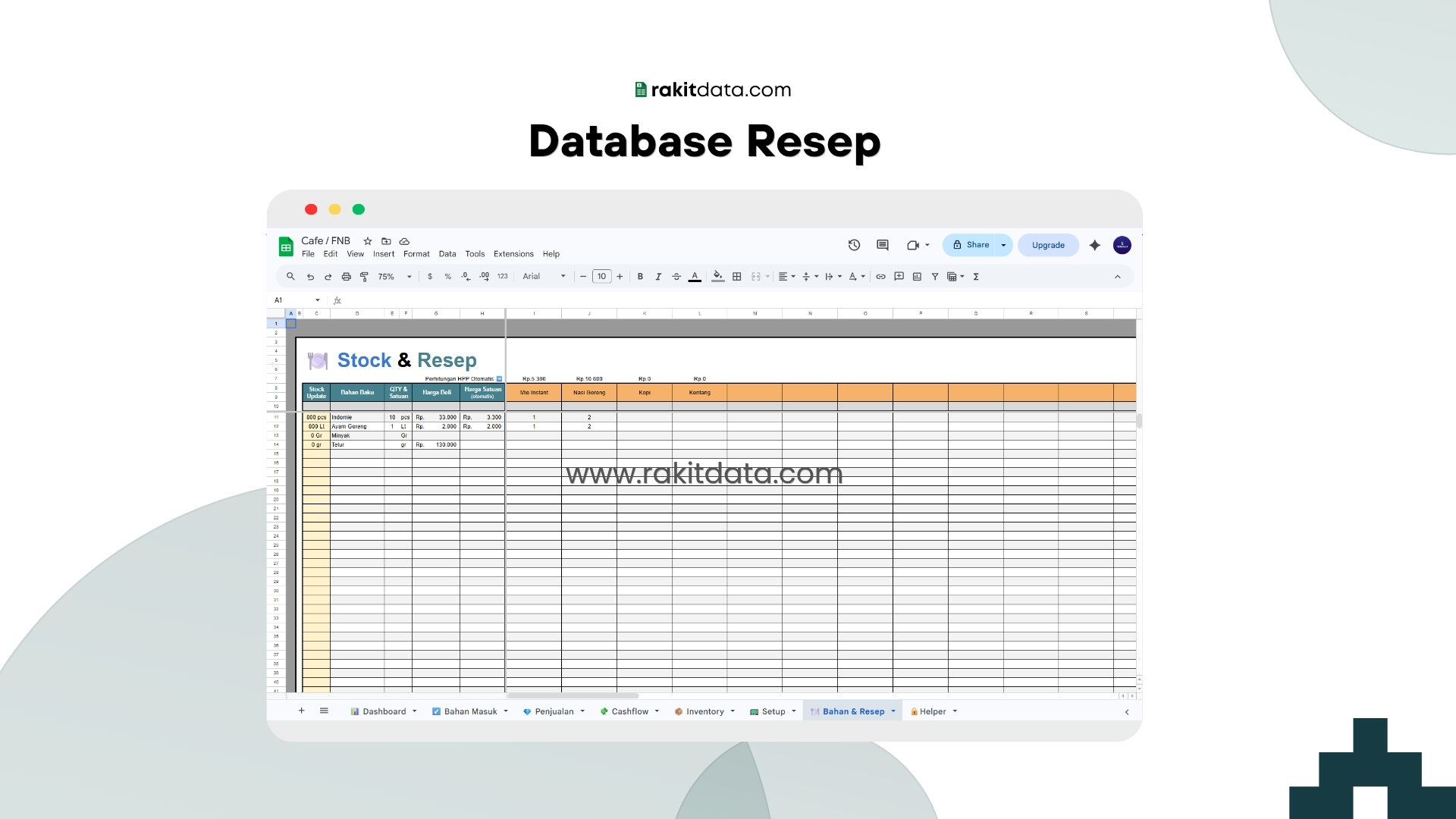The height and width of the screenshot is (819, 1456).
Task: Select the paint format tool
Action: (x=364, y=277)
